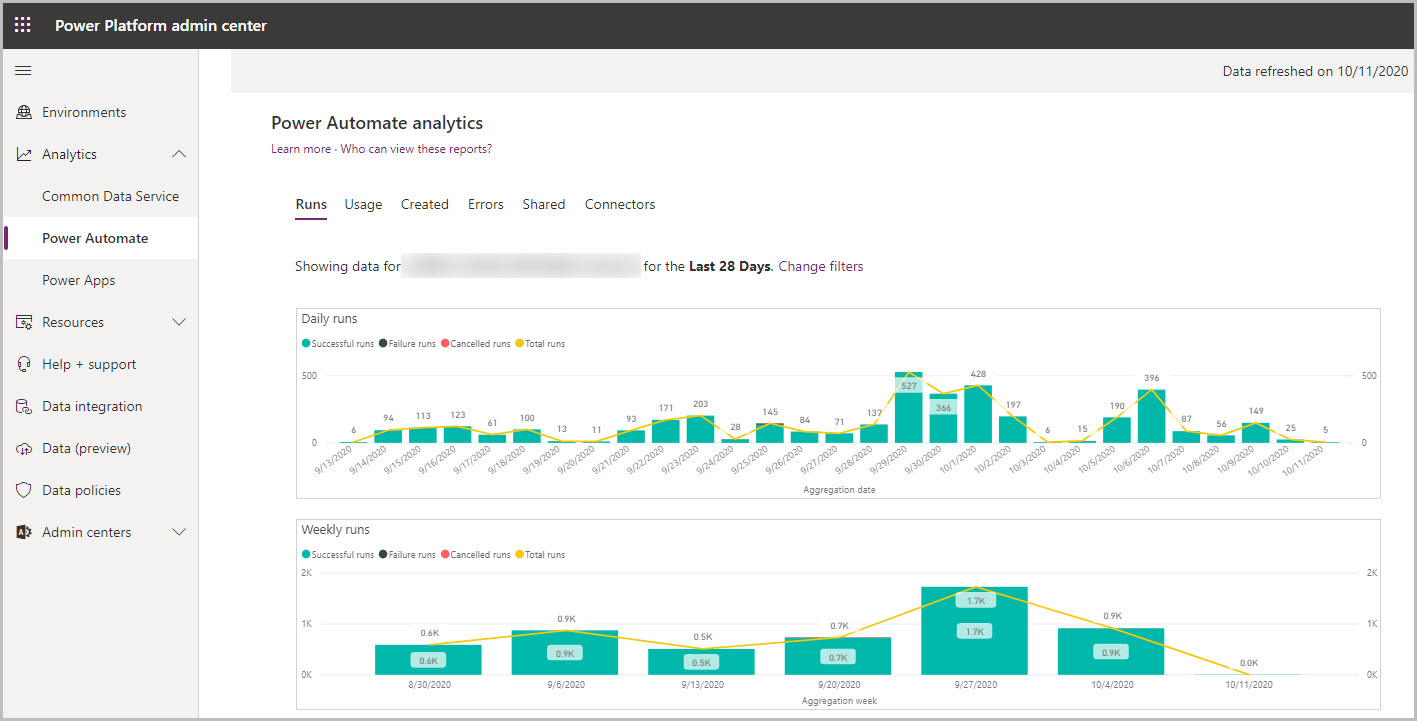1417x721 pixels.
Task: Open Help + support from the sidebar
Action: pyautogui.click(x=88, y=363)
